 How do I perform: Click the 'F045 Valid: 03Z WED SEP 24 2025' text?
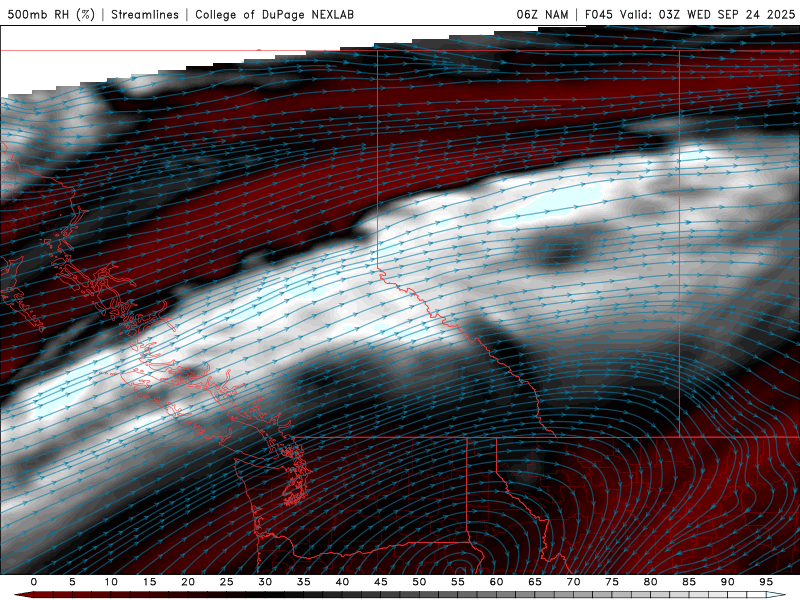(690, 14)
